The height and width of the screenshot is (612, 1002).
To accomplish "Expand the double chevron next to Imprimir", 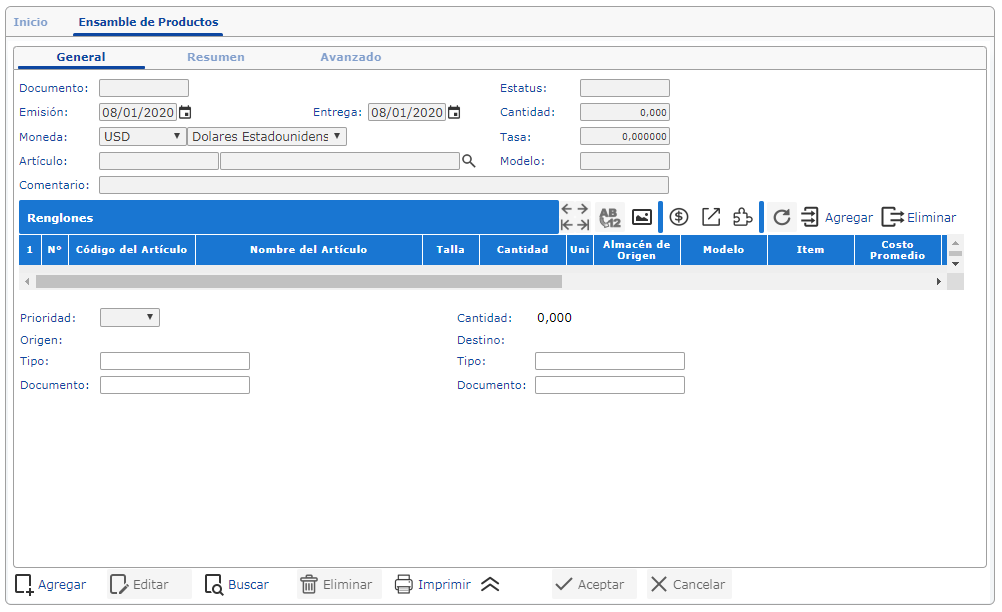I will pos(489,585).
